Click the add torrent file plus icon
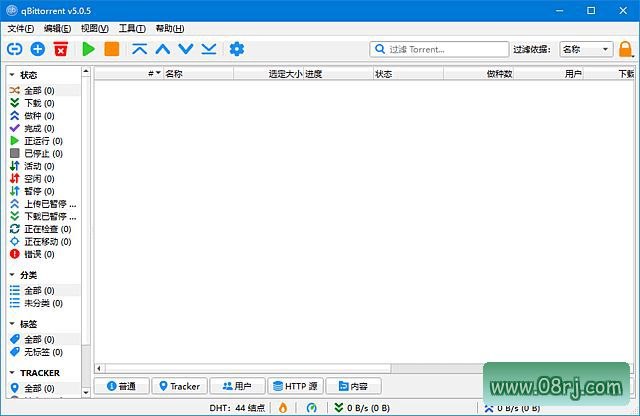This screenshot has height=416, width=640. (38, 49)
